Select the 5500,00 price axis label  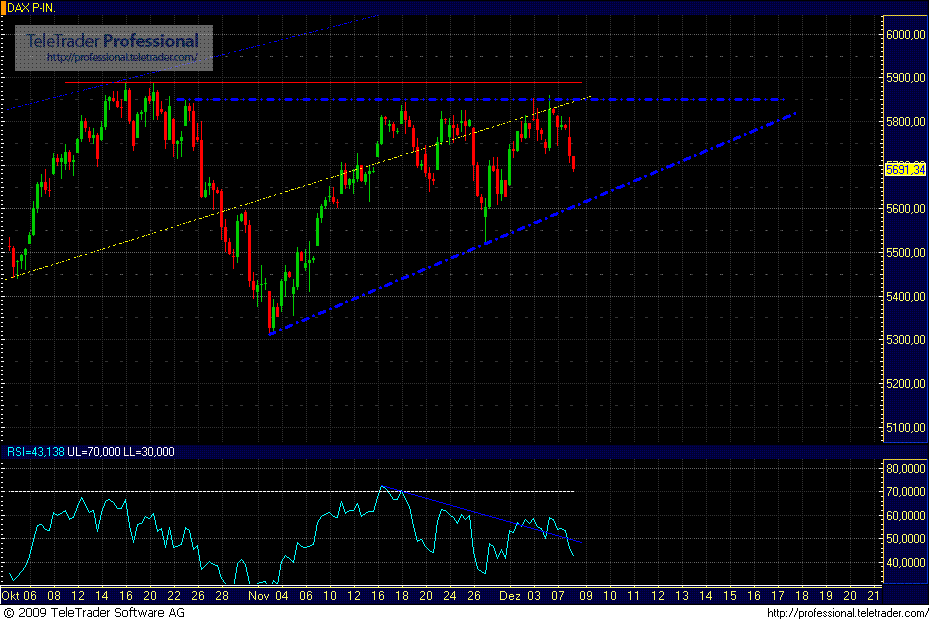(905, 253)
